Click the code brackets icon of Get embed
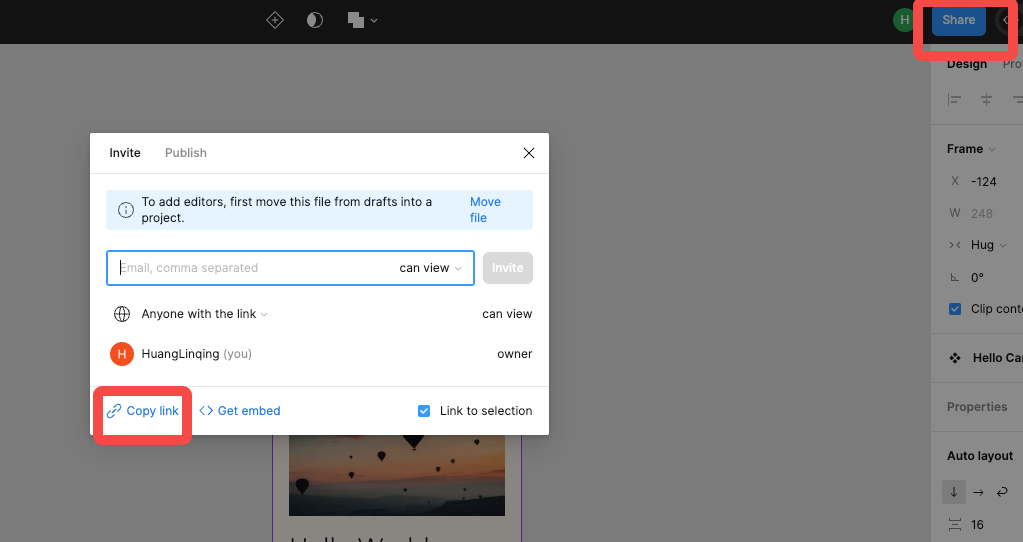The height and width of the screenshot is (542, 1023). pos(206,411)
